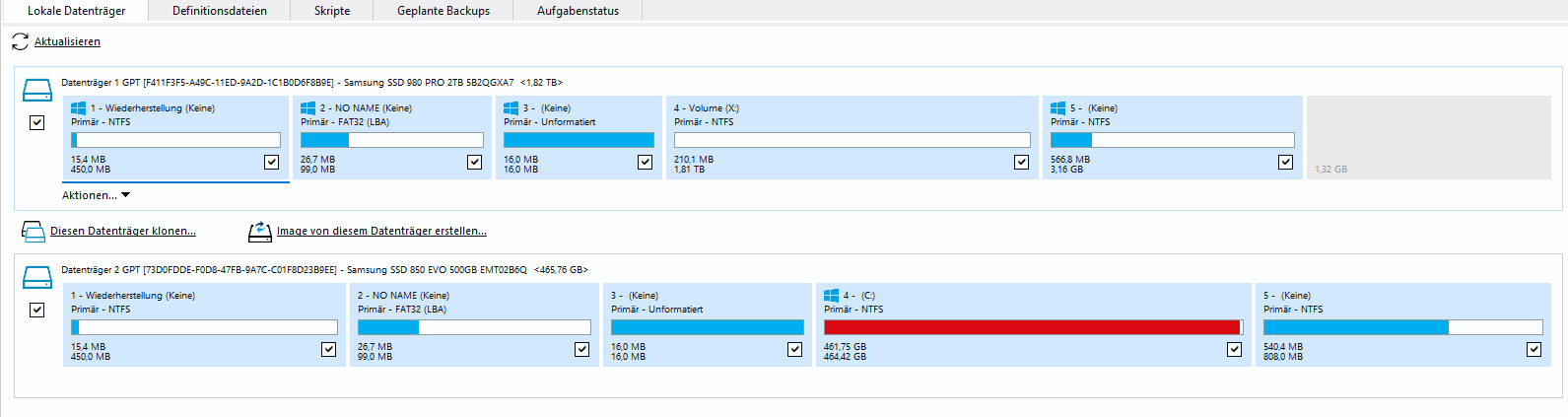
Task: Click the Datenträger 1 GPT Samsung SSD 980 PRO header
Action: [311, 83]
